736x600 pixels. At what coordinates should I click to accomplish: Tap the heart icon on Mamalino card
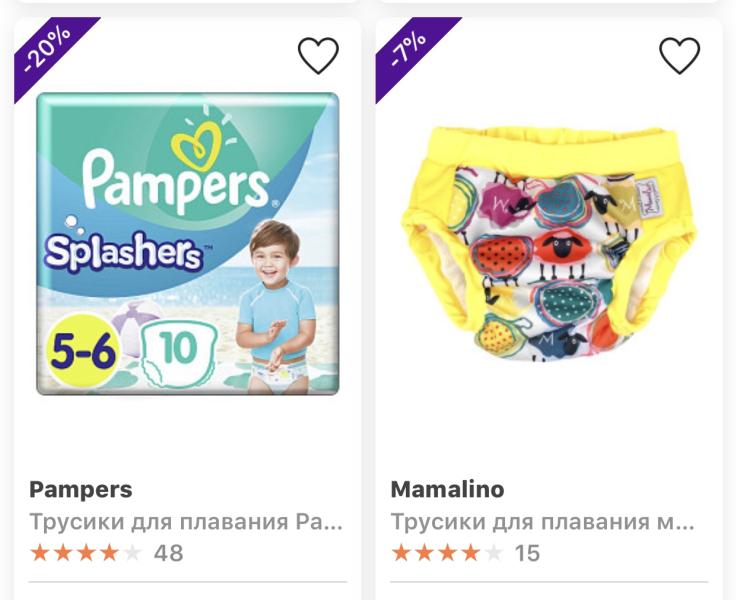point(680,56)
